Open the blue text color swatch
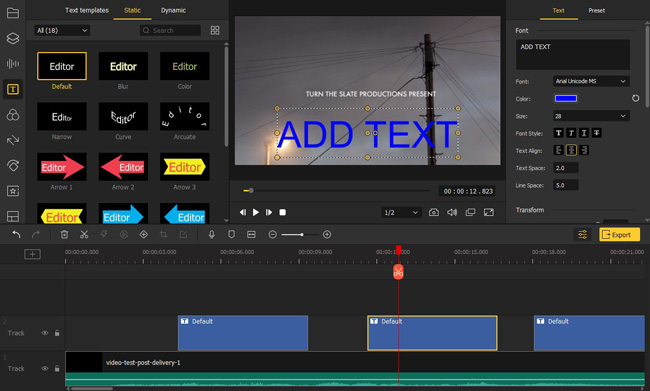 pyautogui.click(x=565, y=98)
